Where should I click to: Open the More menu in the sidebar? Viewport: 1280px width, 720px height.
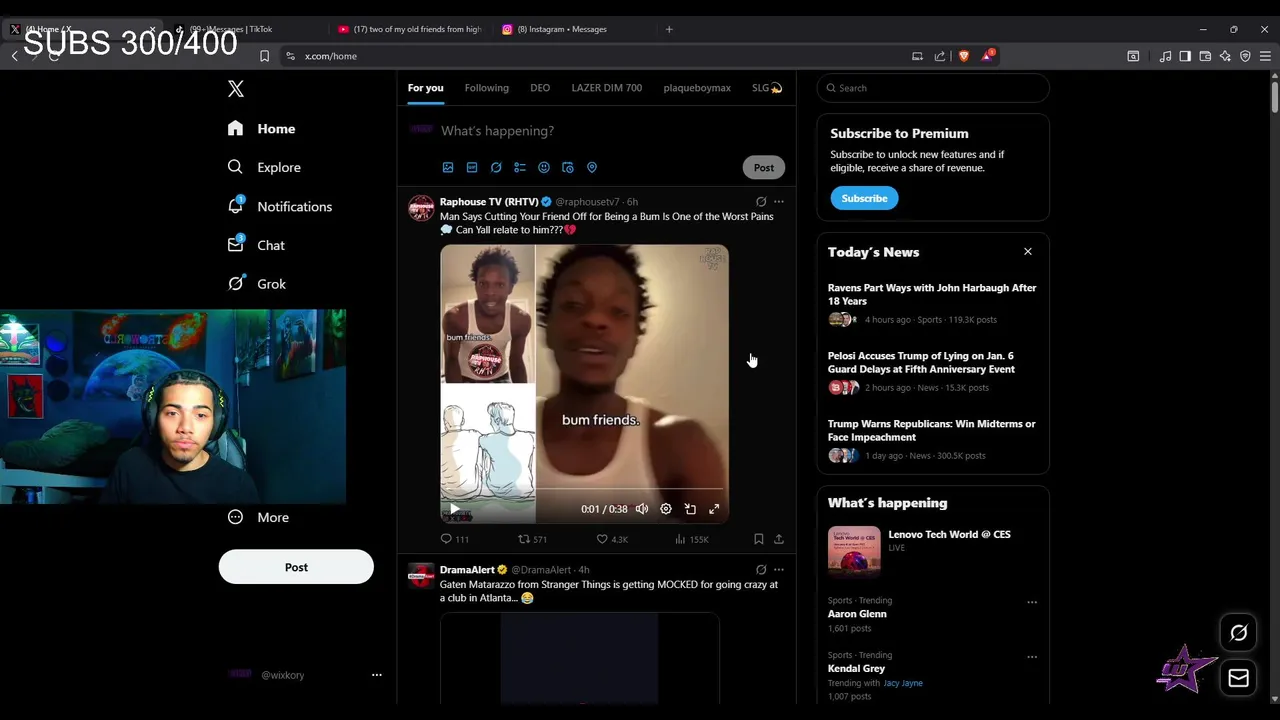(x=258, y=517)
